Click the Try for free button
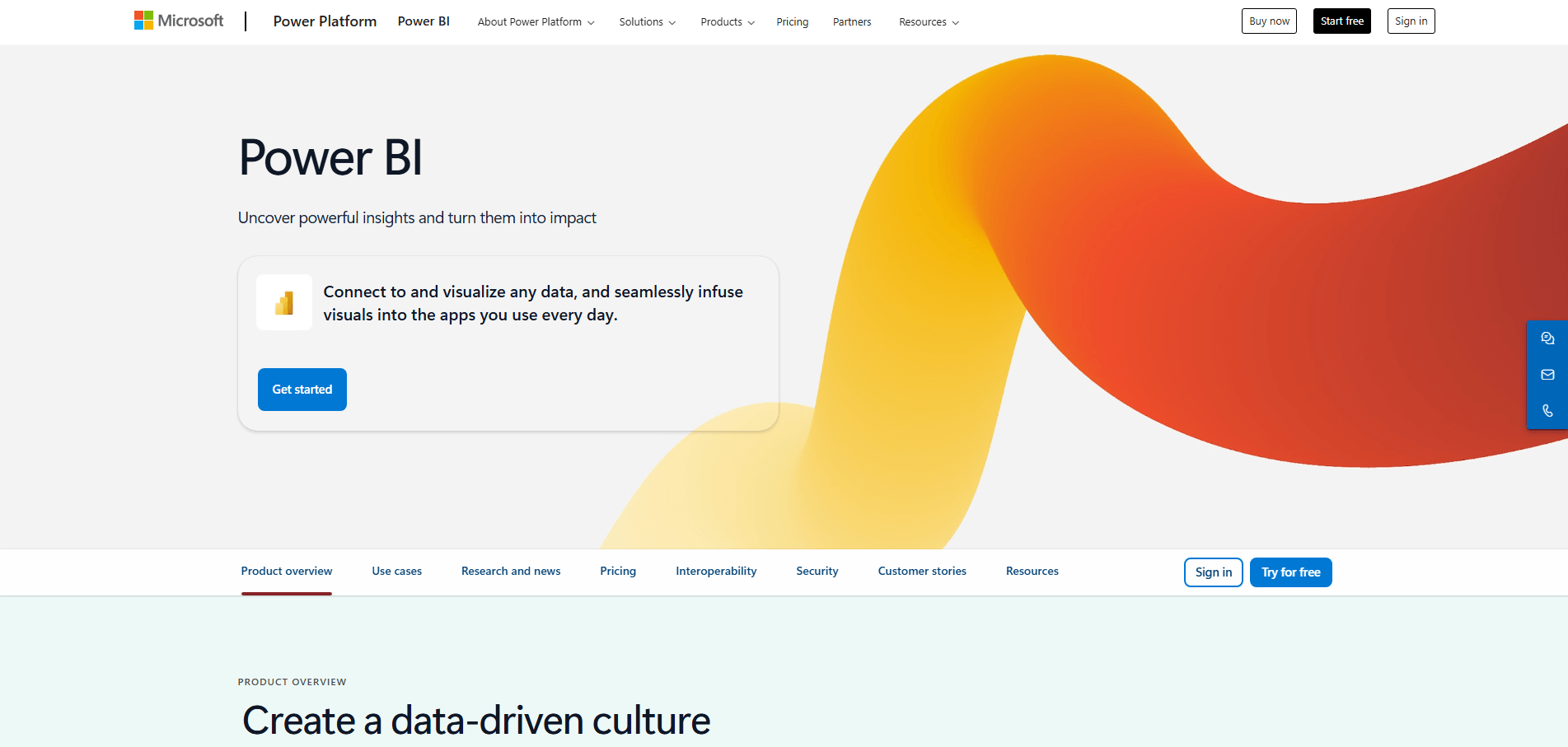The width and height of the screenshot is (1568, 747). tap(1290, 572)
